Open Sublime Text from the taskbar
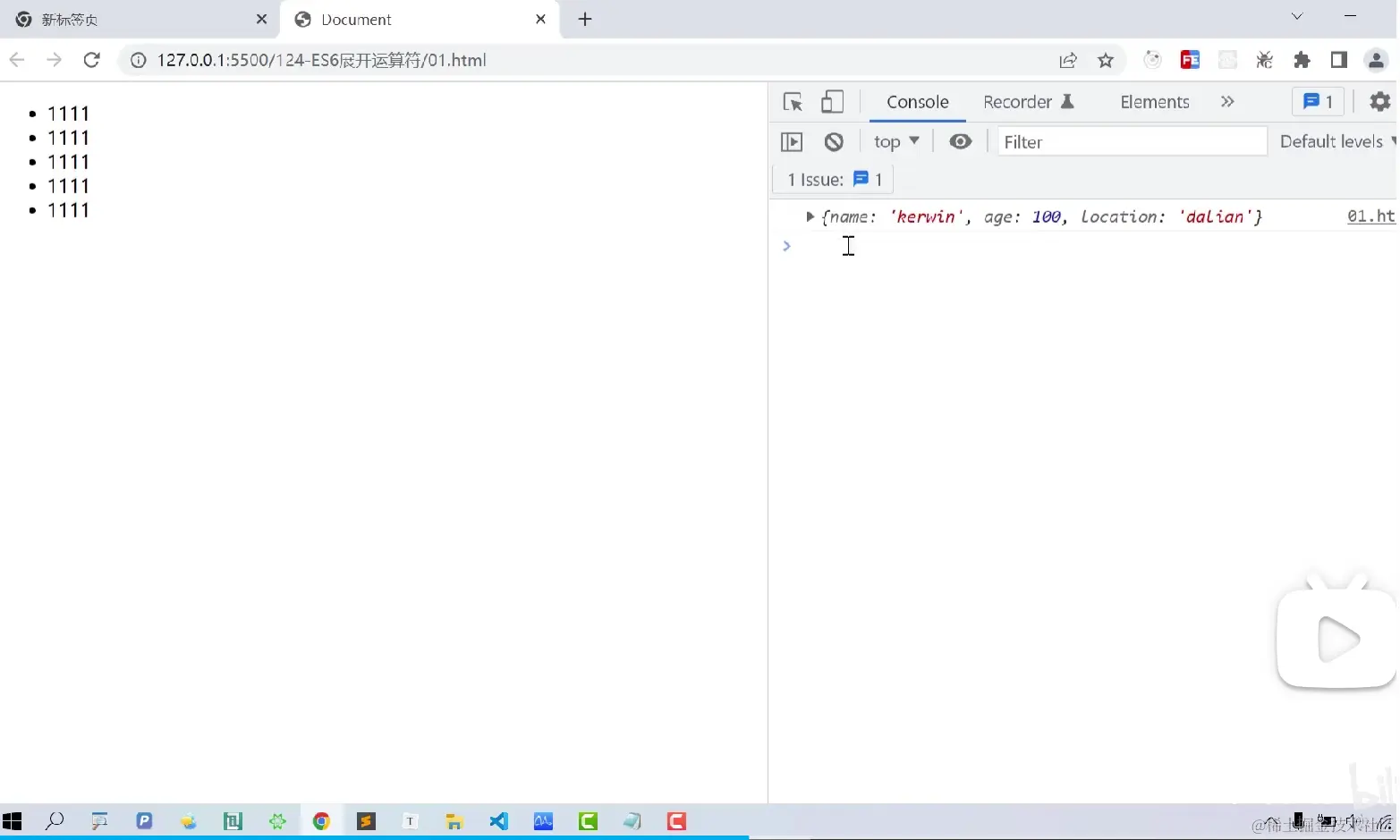Image resolution: width=1400 pixels, height=840 pixels. click(x=366, y=821)
